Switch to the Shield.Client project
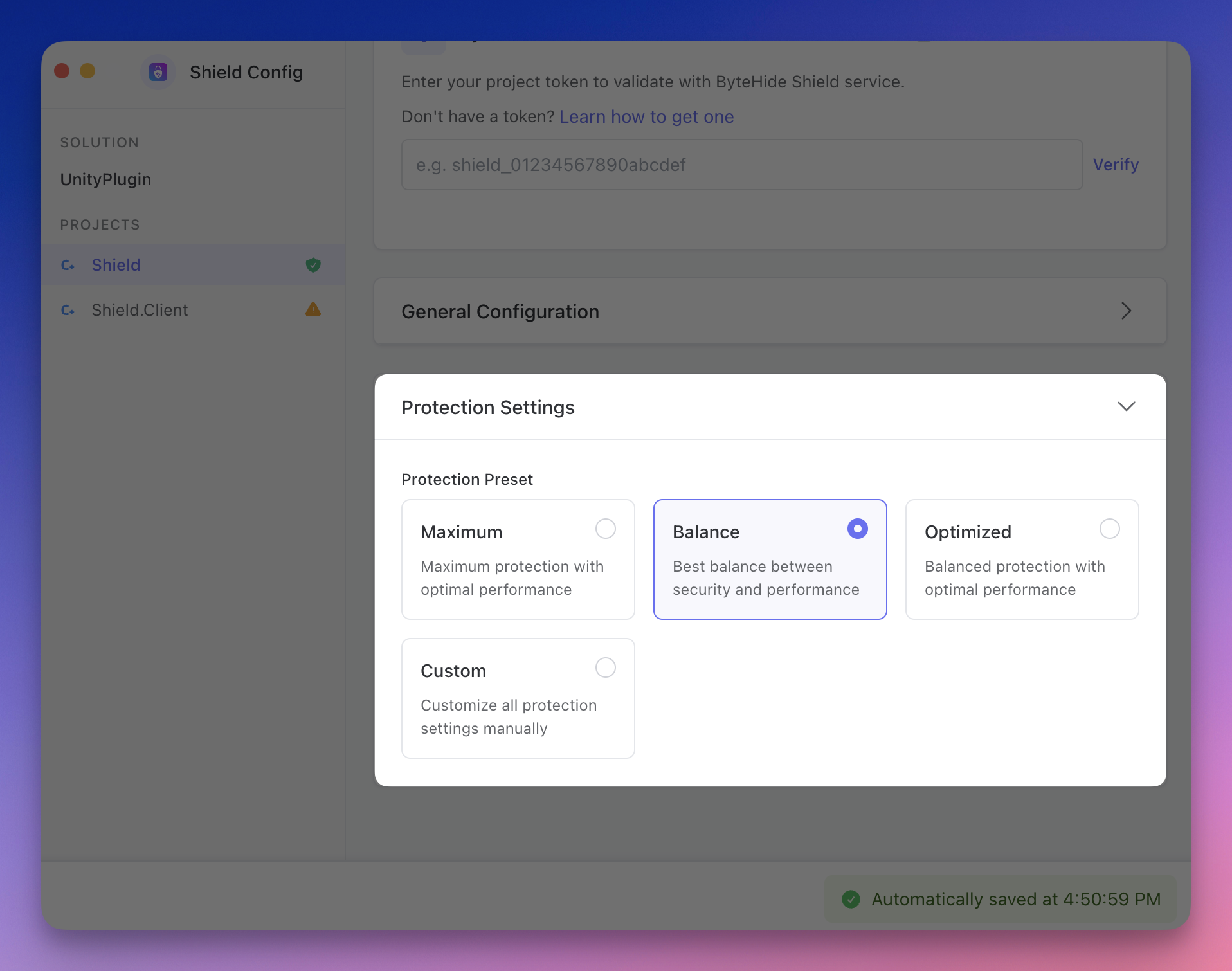The height and width of the screenshot is (971, 1232). click(140, 310)
